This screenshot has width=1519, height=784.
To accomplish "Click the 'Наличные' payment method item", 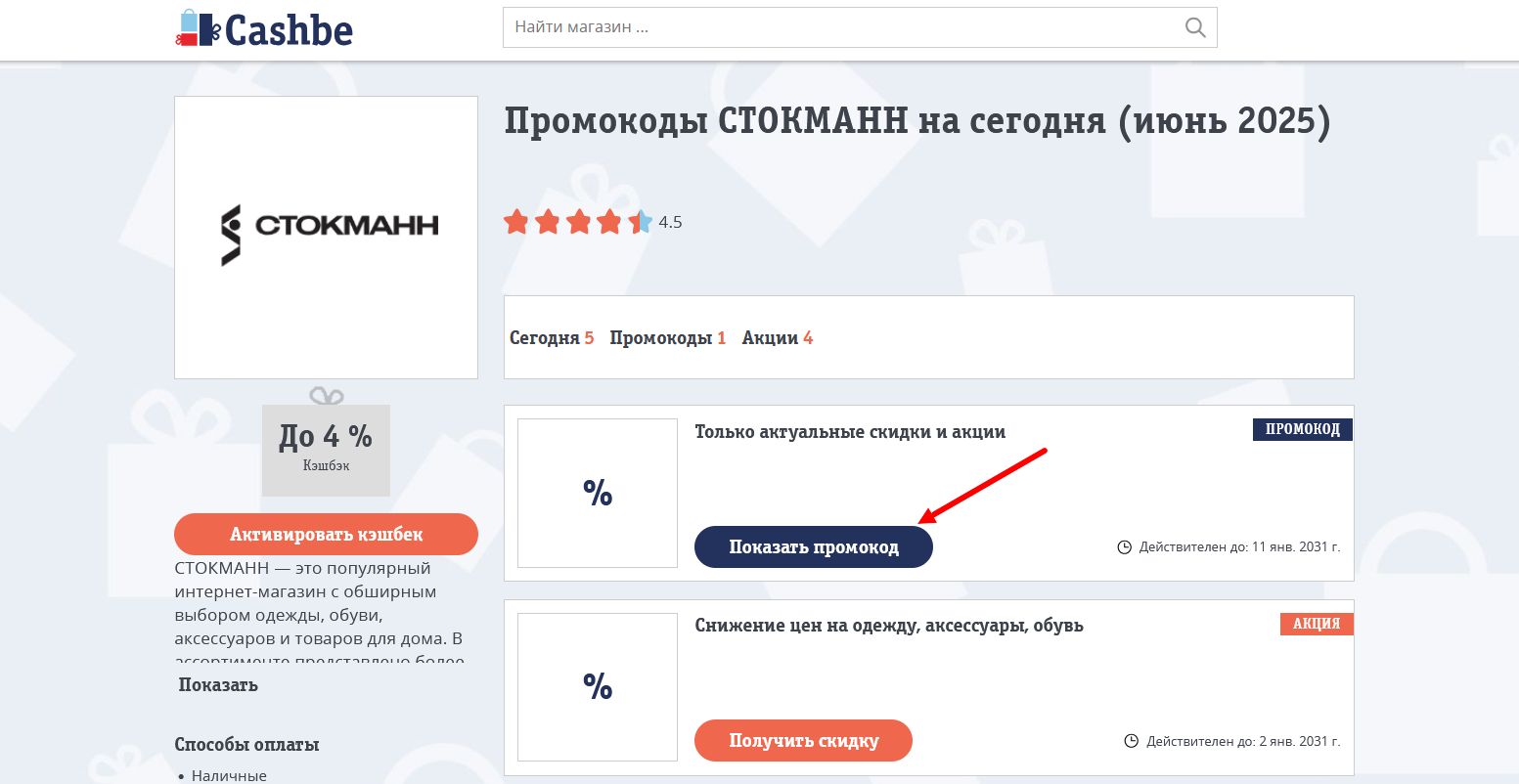I will [229, 775].
